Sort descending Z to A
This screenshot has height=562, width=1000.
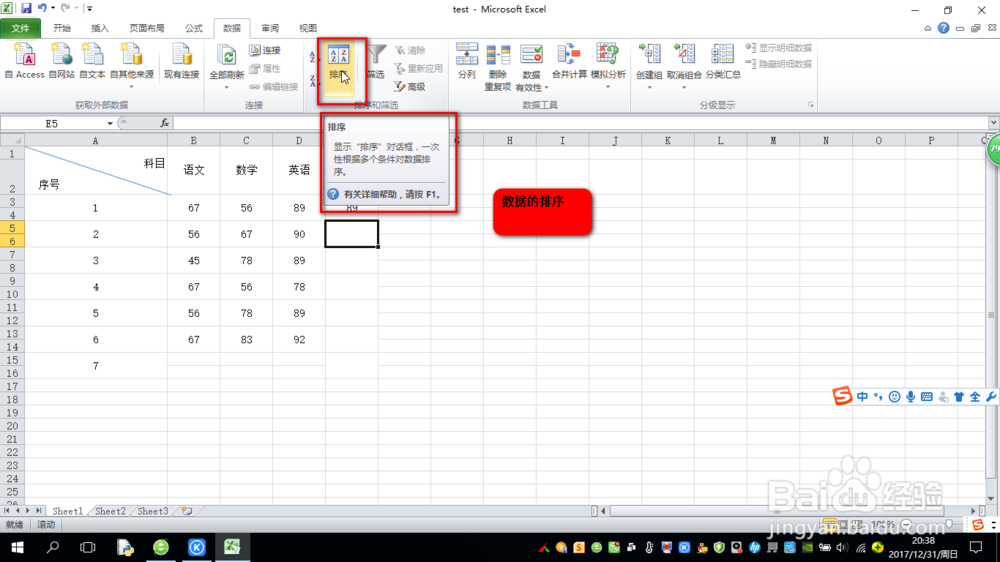coord(312,80)
